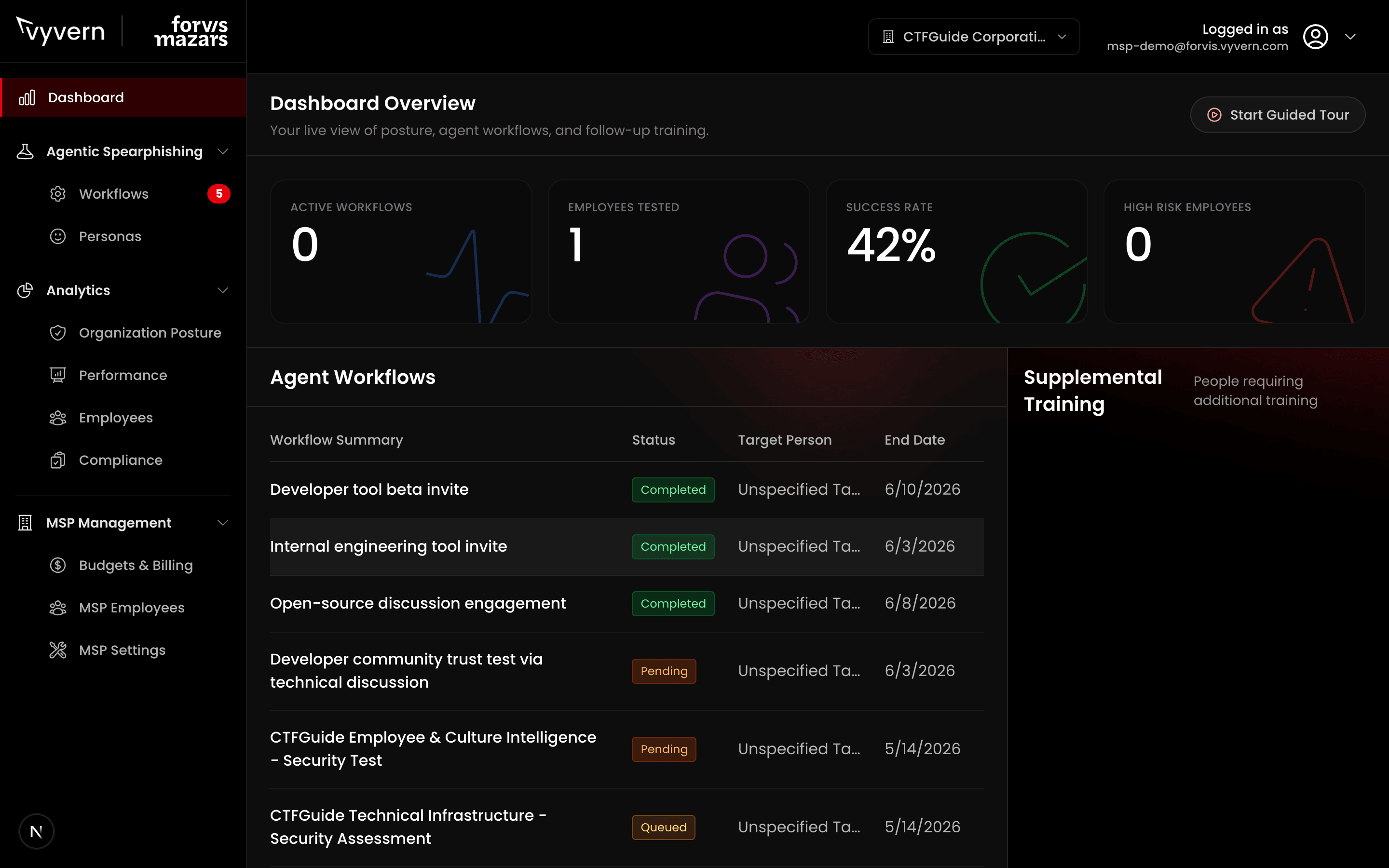Click the Queued status badge
Screen dimensions: 1389x868
[664, 827]
